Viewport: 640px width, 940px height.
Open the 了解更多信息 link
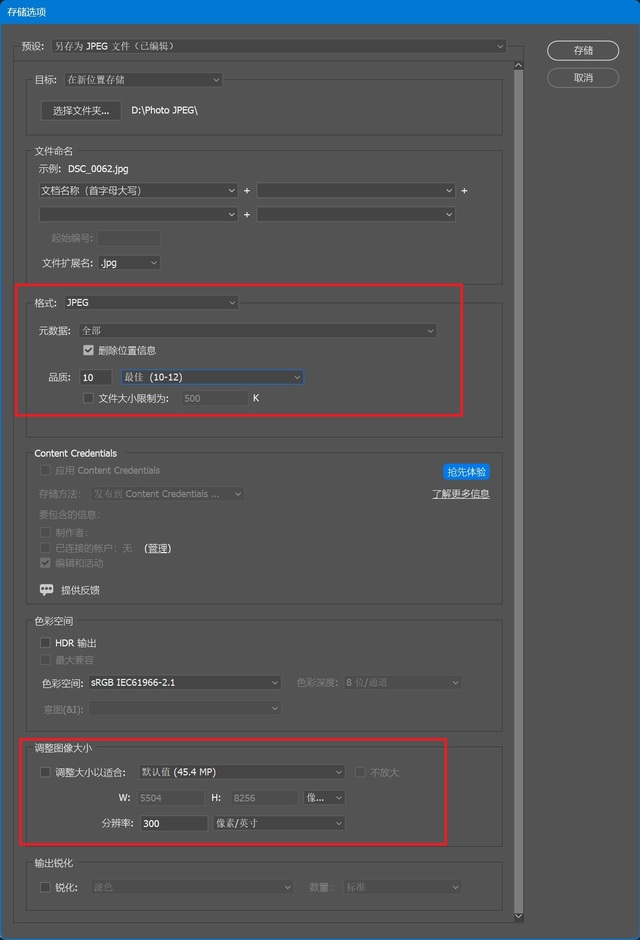click(460, 494)
